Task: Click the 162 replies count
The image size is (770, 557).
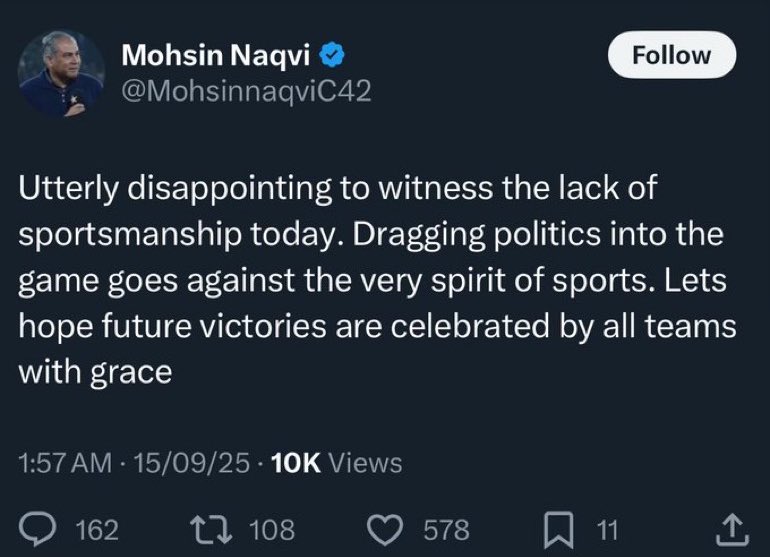Action: tap(97, 530)
